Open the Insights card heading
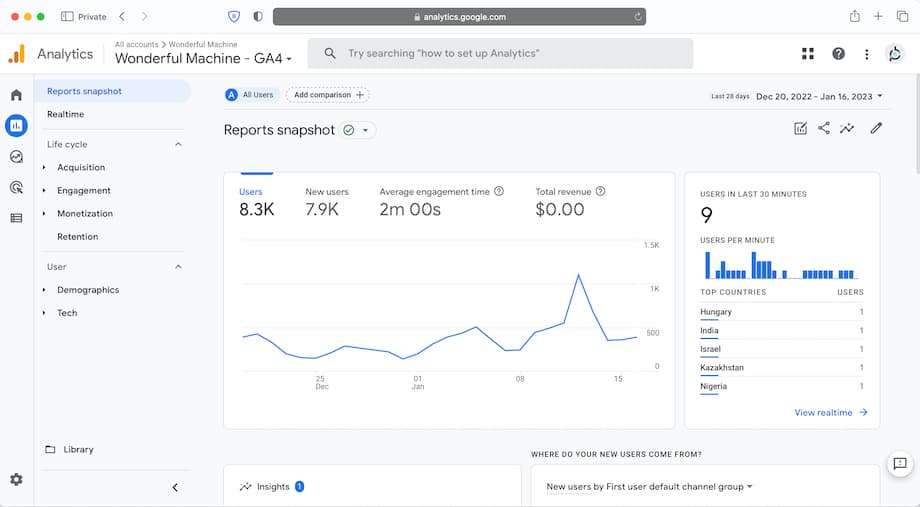This screenshot has height=507, width=920. (273, 486)
